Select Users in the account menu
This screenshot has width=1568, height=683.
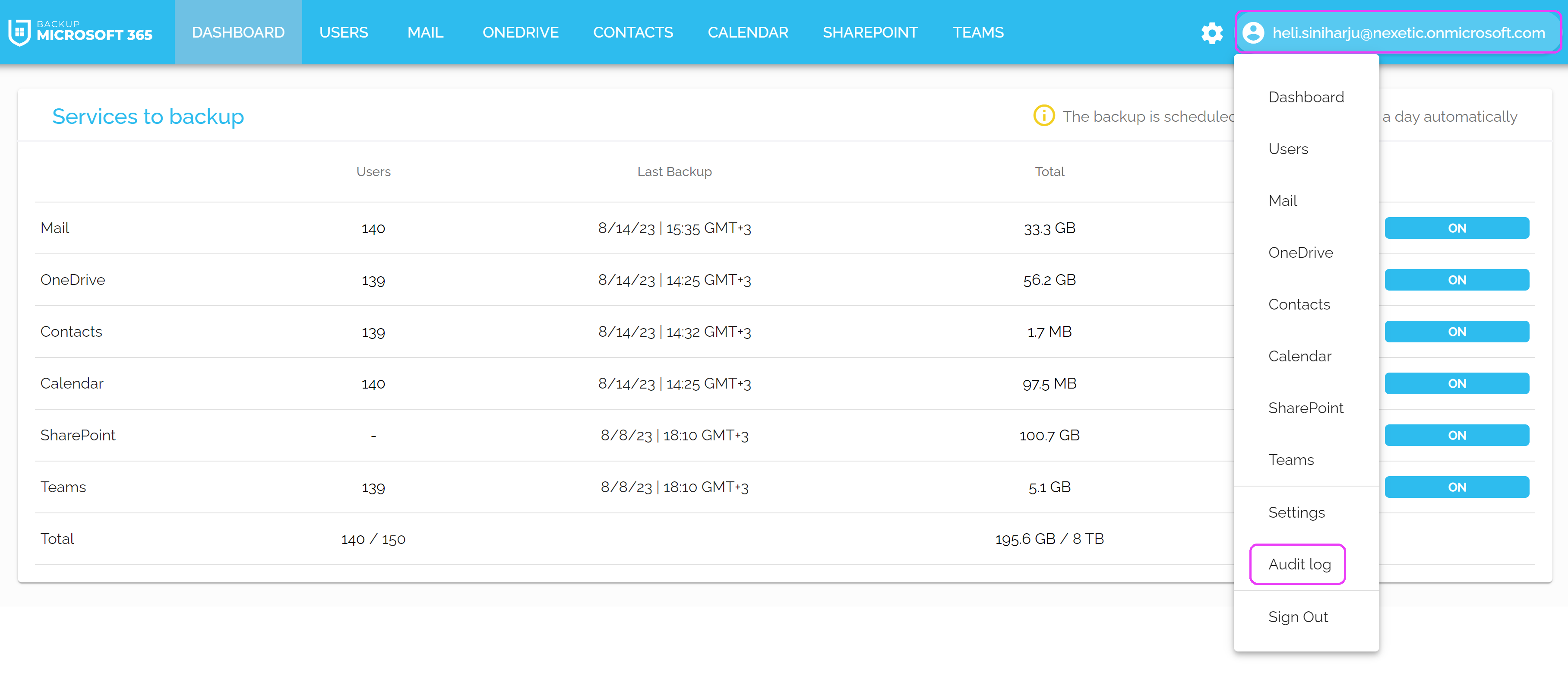1306,149
